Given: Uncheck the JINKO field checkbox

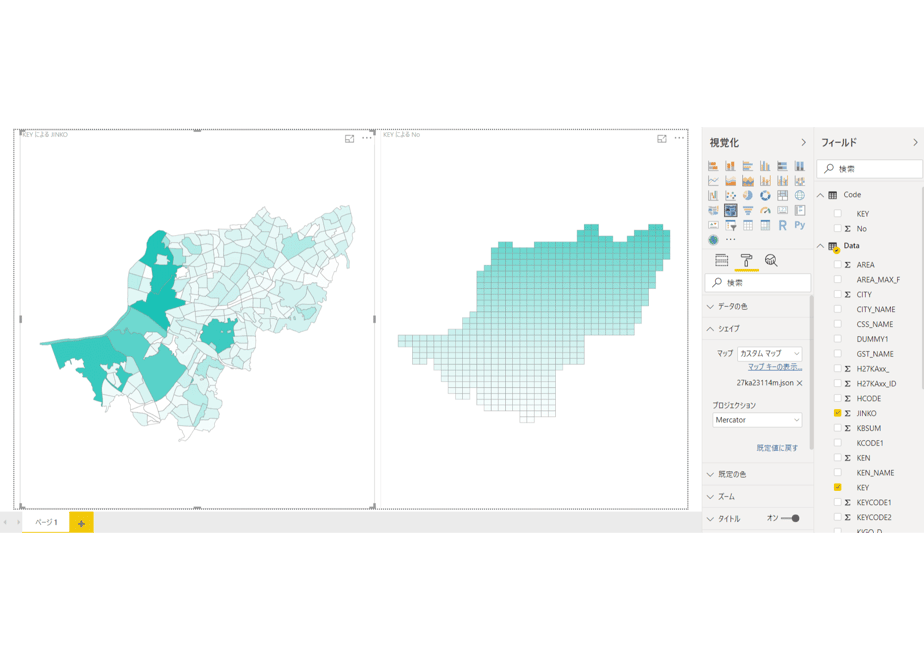Looking at the screenshot, I should pyautogui.click(x=837, y=413).
